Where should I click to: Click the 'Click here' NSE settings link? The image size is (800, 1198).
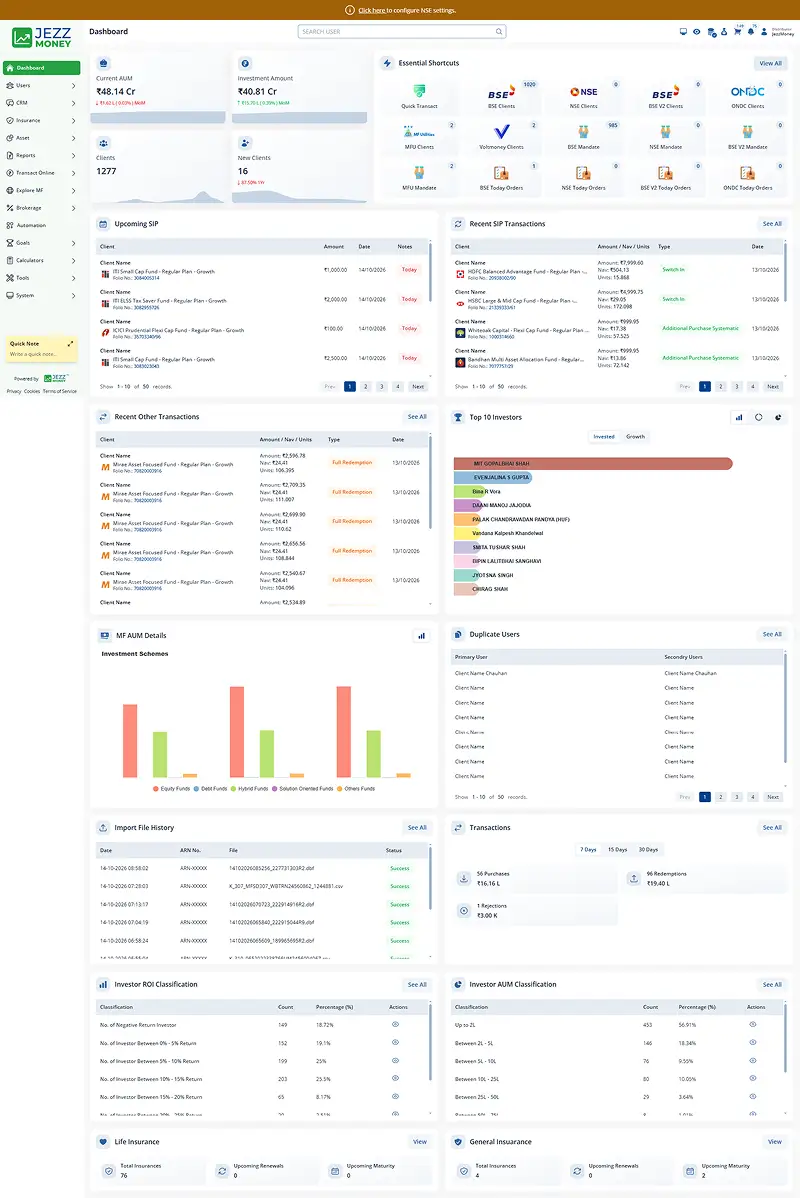[x=371, y=11]
